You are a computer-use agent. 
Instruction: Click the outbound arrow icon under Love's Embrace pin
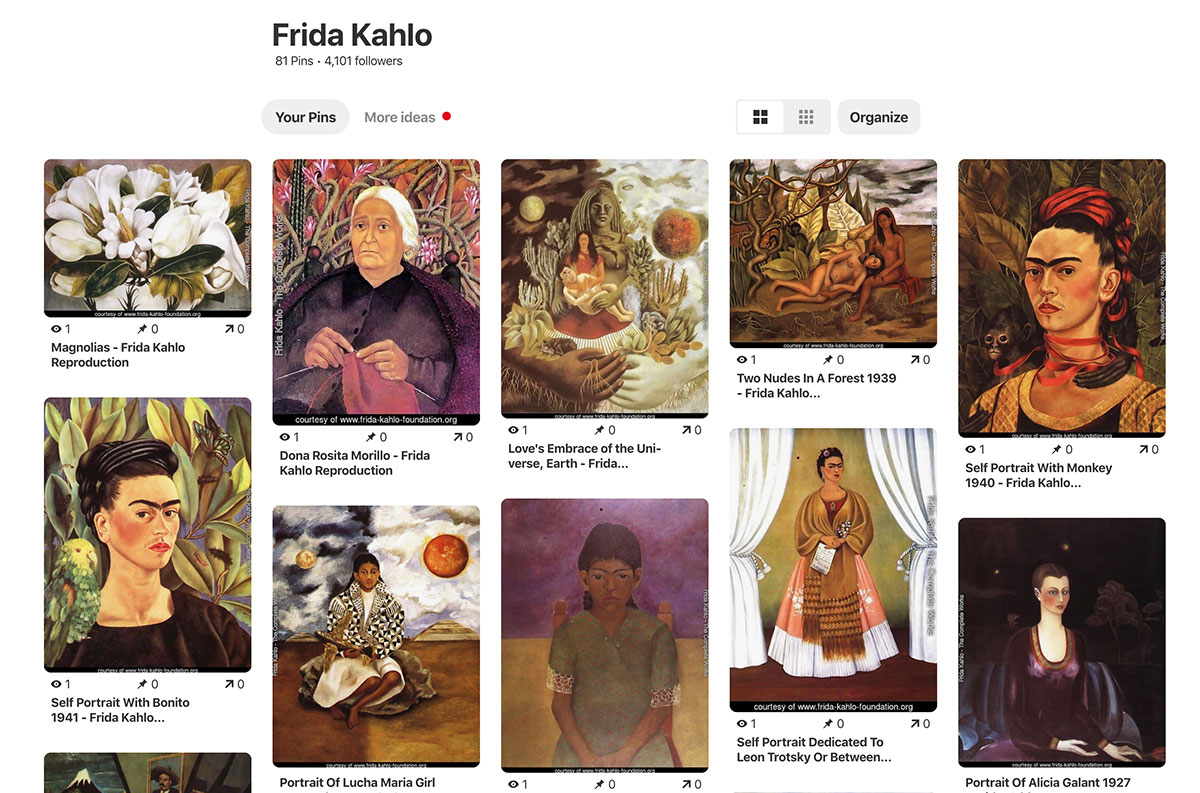point(687,430)
